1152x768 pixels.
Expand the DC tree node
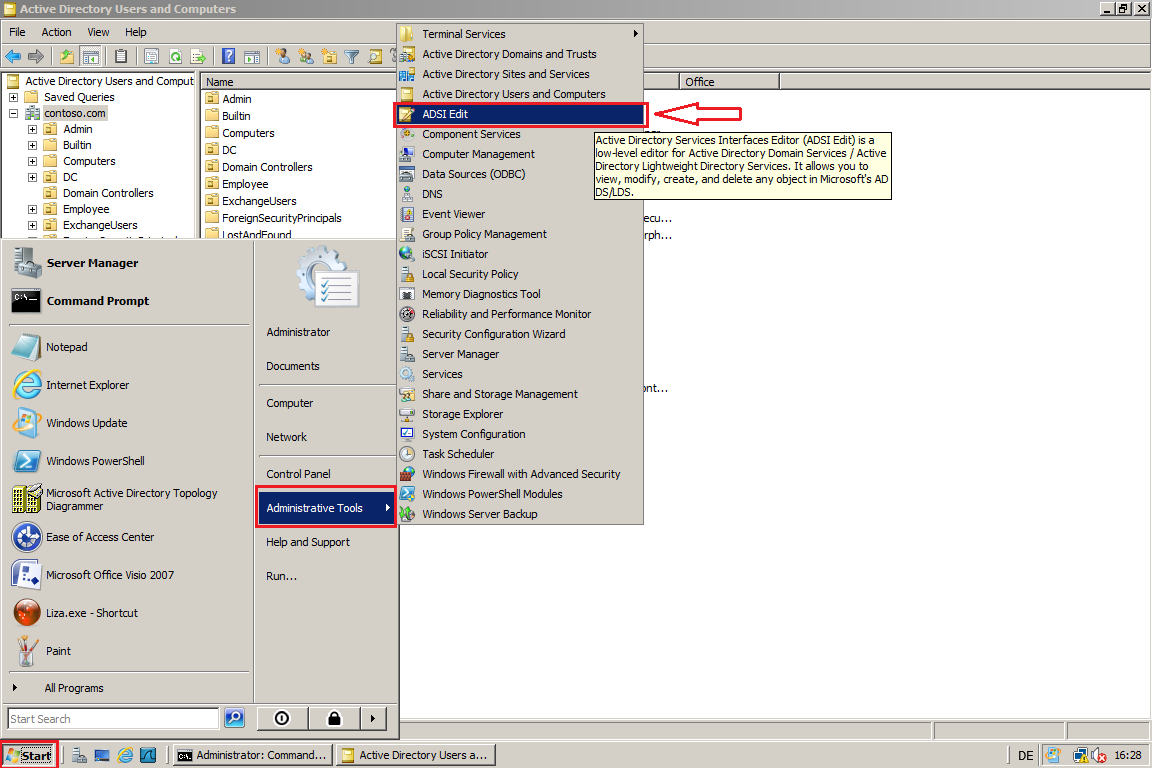[32, 177]
